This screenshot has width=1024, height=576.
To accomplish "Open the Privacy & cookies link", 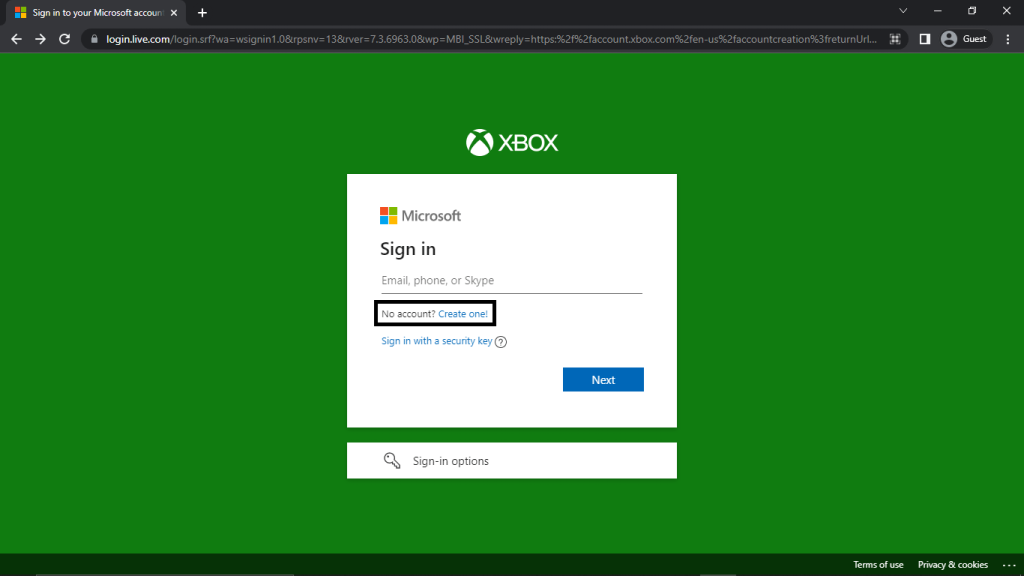I will pos(953,565).
